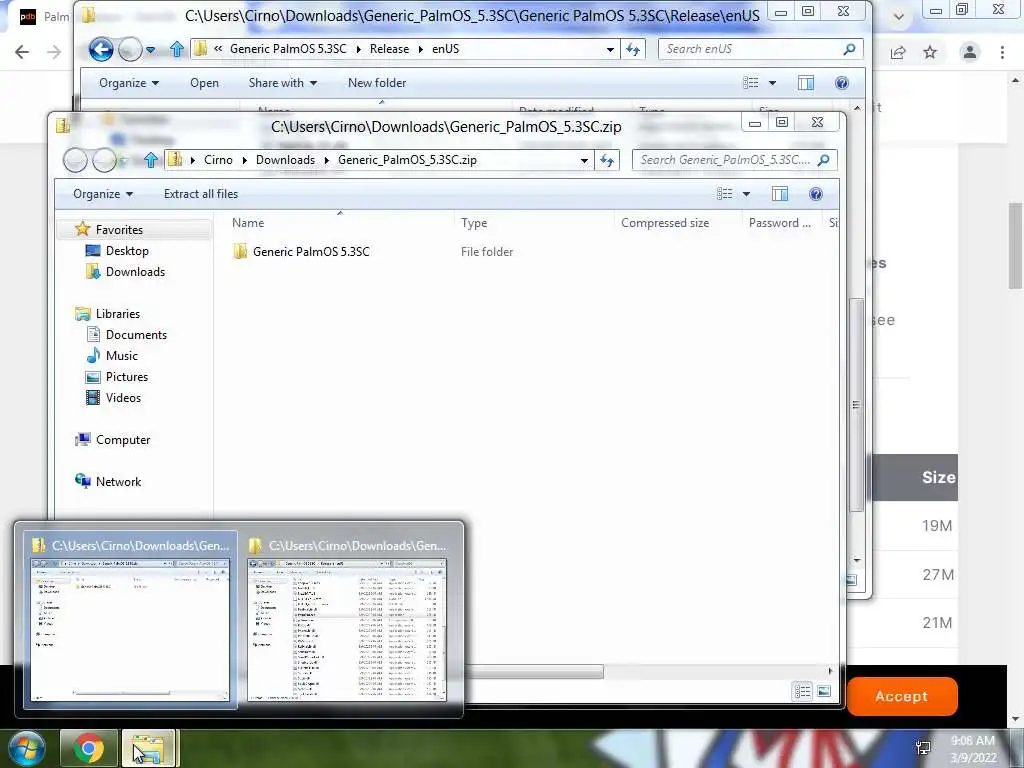Toggle preview pane in zip window

[780, 194]
